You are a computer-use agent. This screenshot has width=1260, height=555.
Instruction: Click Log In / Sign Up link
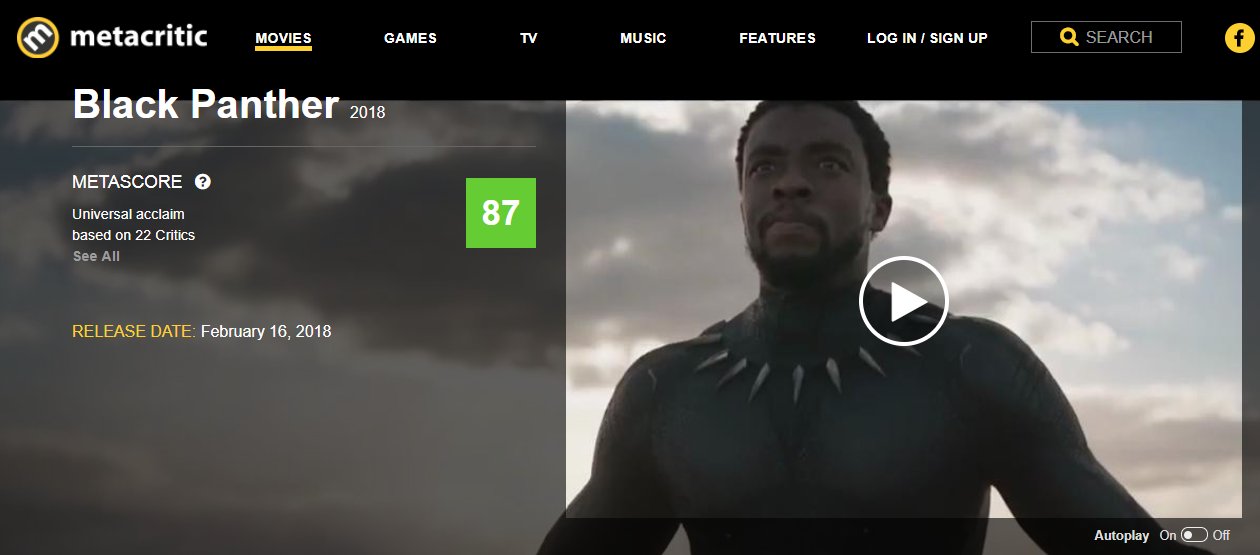pos(927,38)
